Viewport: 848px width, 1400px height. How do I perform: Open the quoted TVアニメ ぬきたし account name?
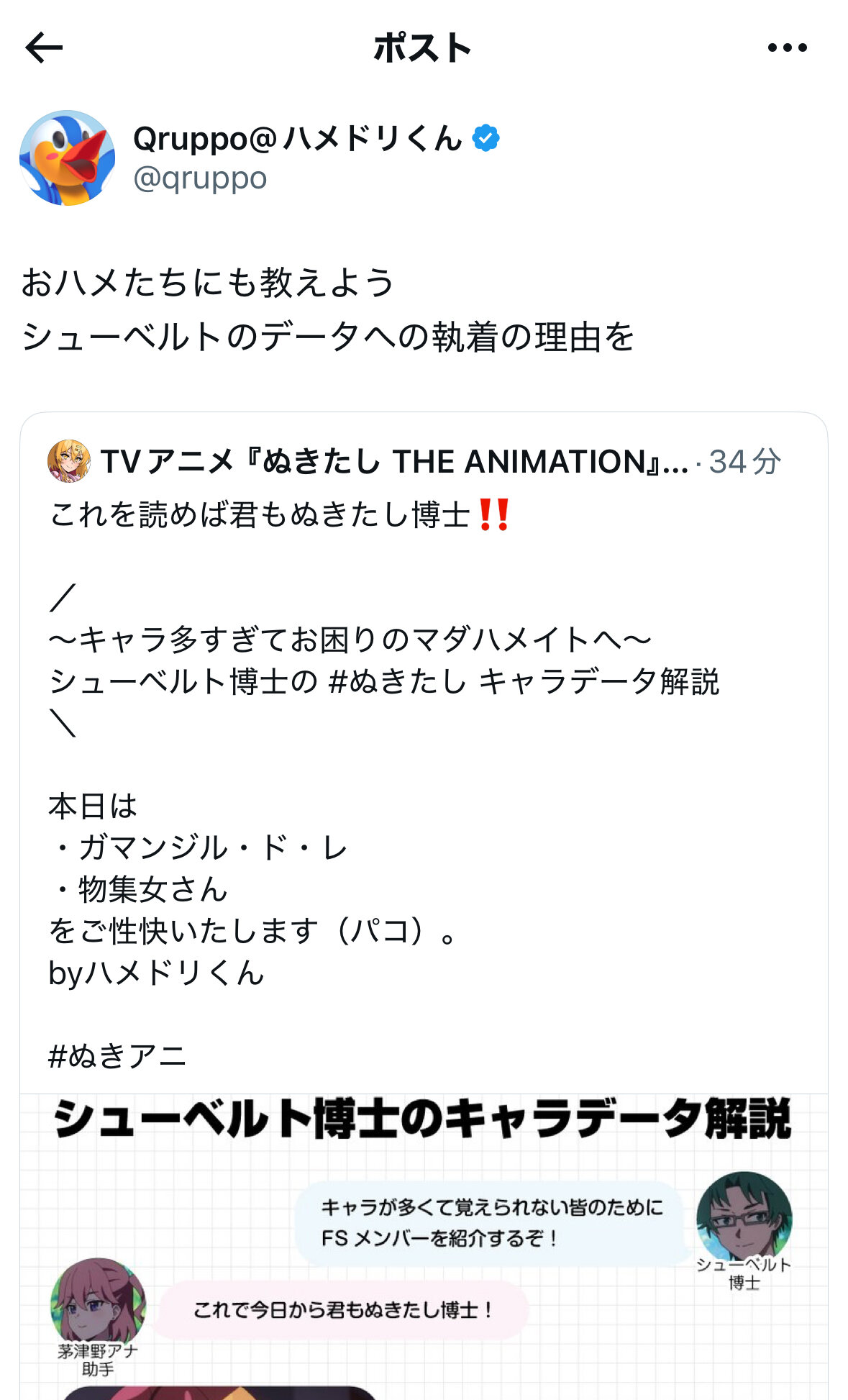[x=394, y=461]
